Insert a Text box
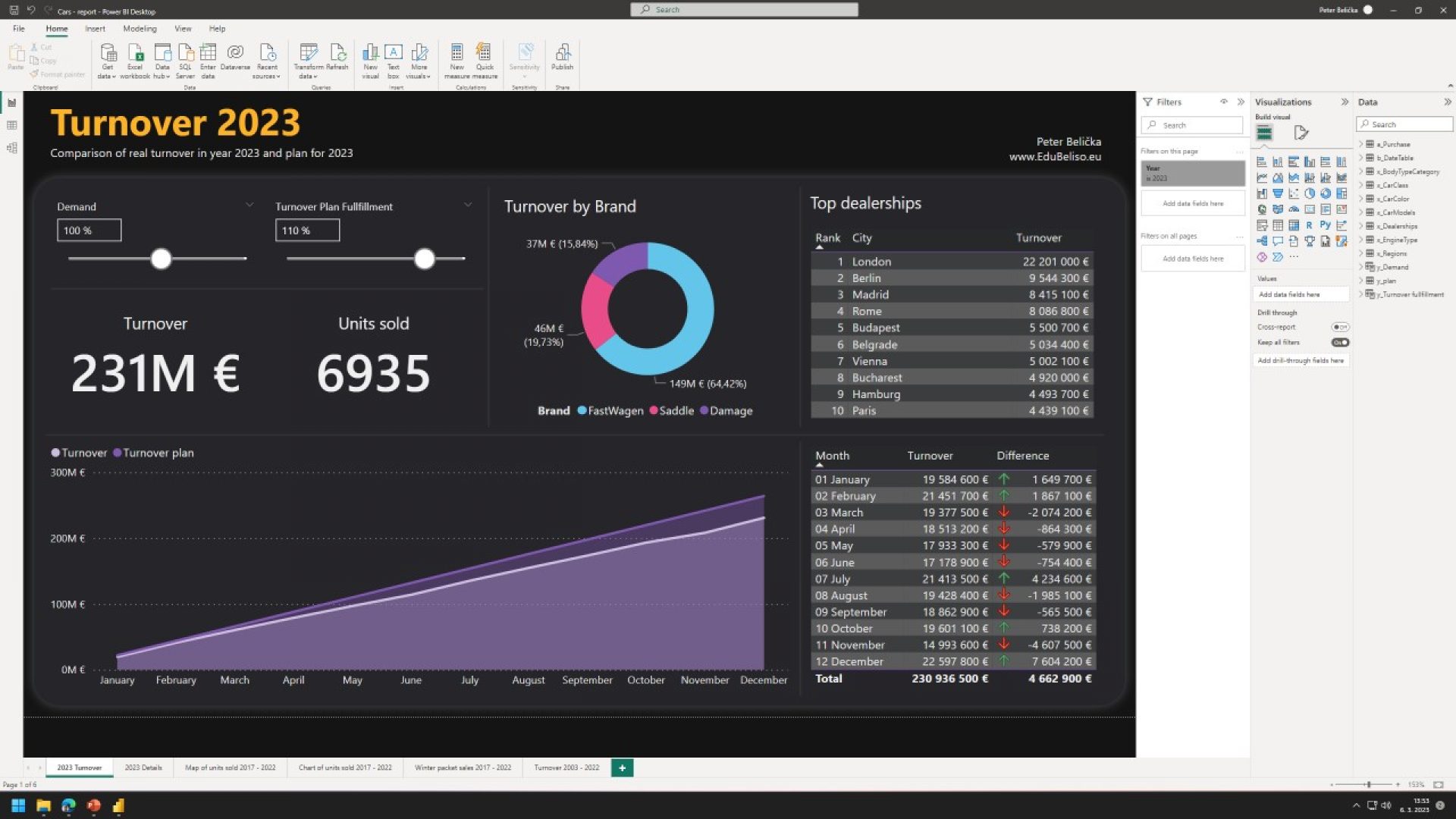 tap(393, 61)
